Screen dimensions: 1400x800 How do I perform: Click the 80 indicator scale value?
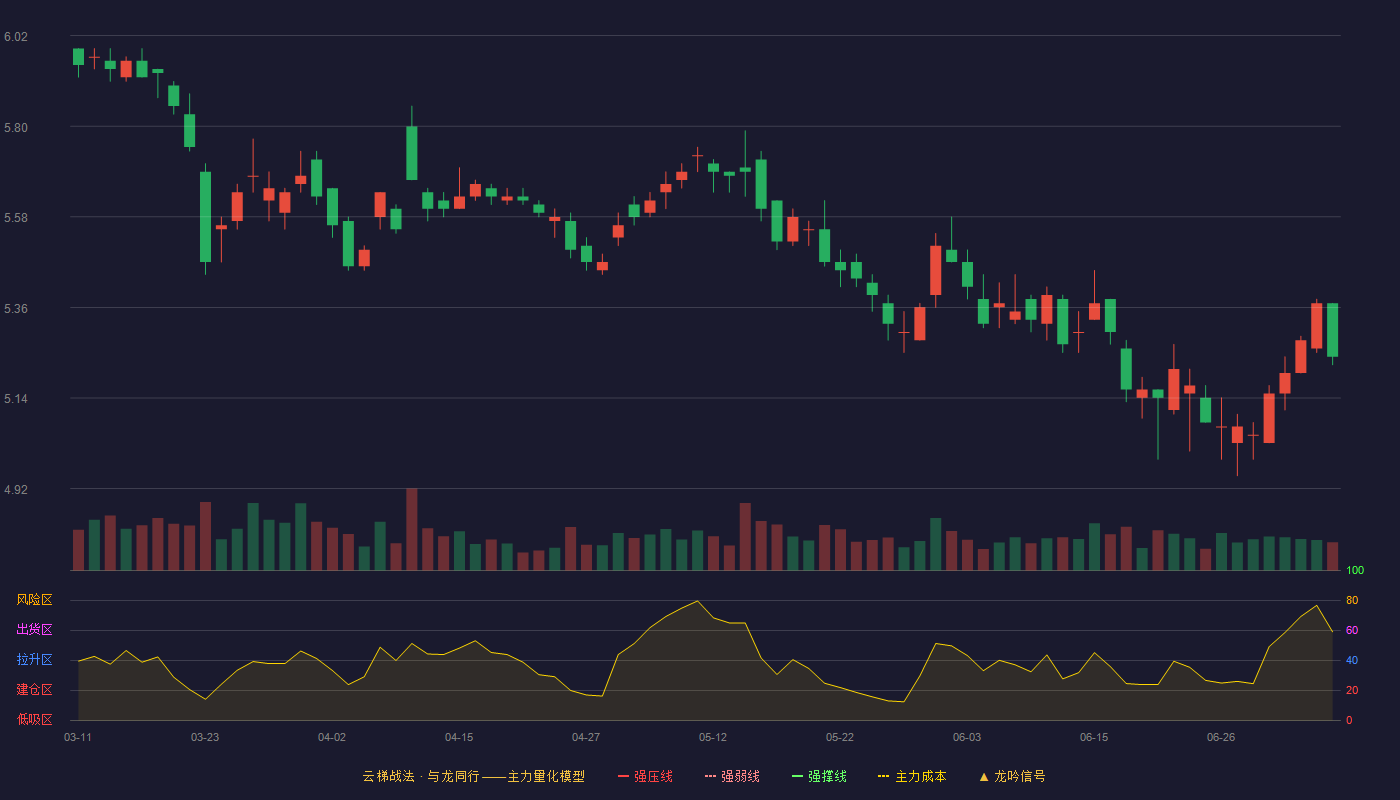click(x=1352, y=601)
